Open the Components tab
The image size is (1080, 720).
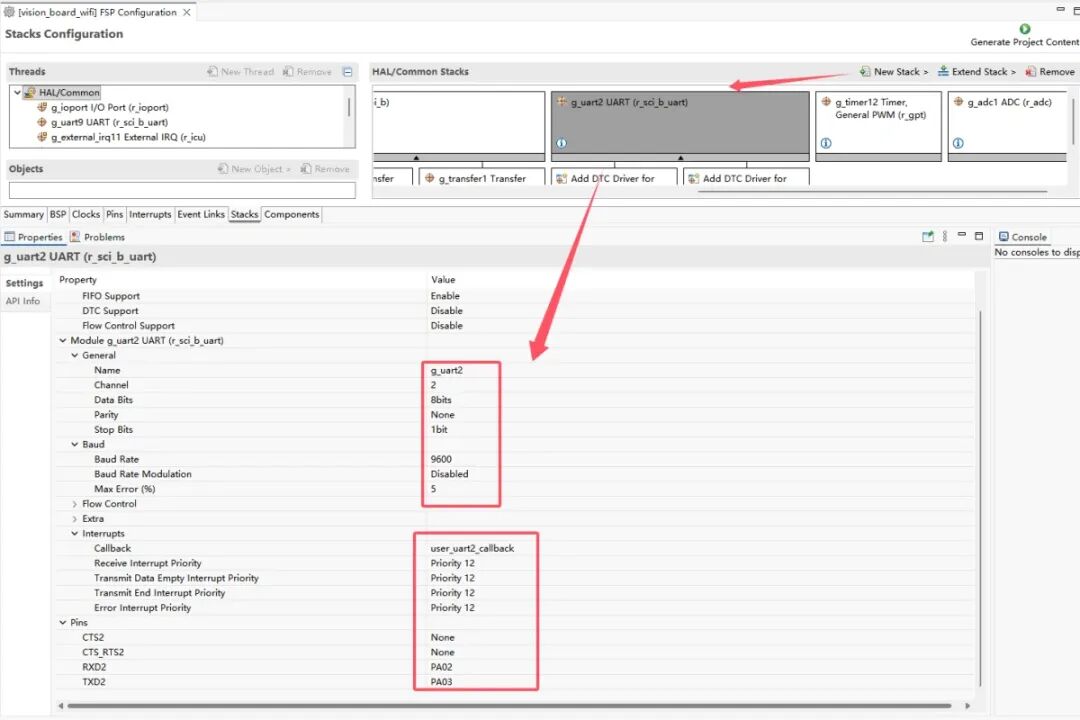tap(291, 215)
